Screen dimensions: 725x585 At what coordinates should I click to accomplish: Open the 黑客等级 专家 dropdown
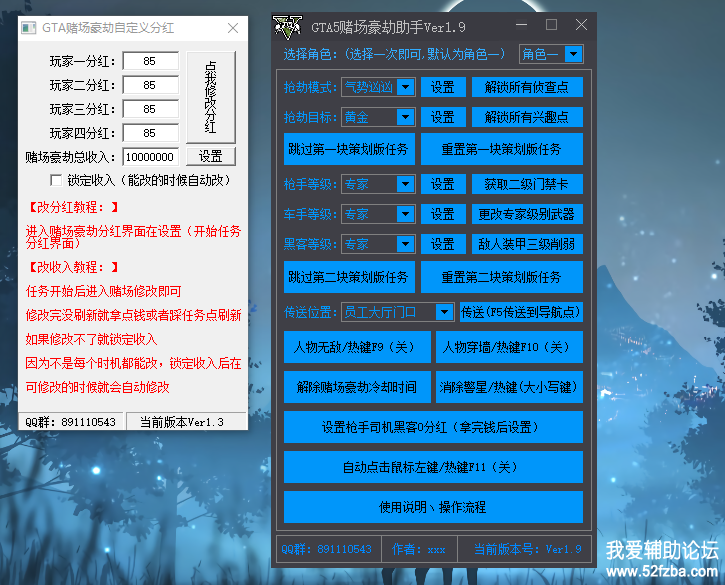[406, 244]
